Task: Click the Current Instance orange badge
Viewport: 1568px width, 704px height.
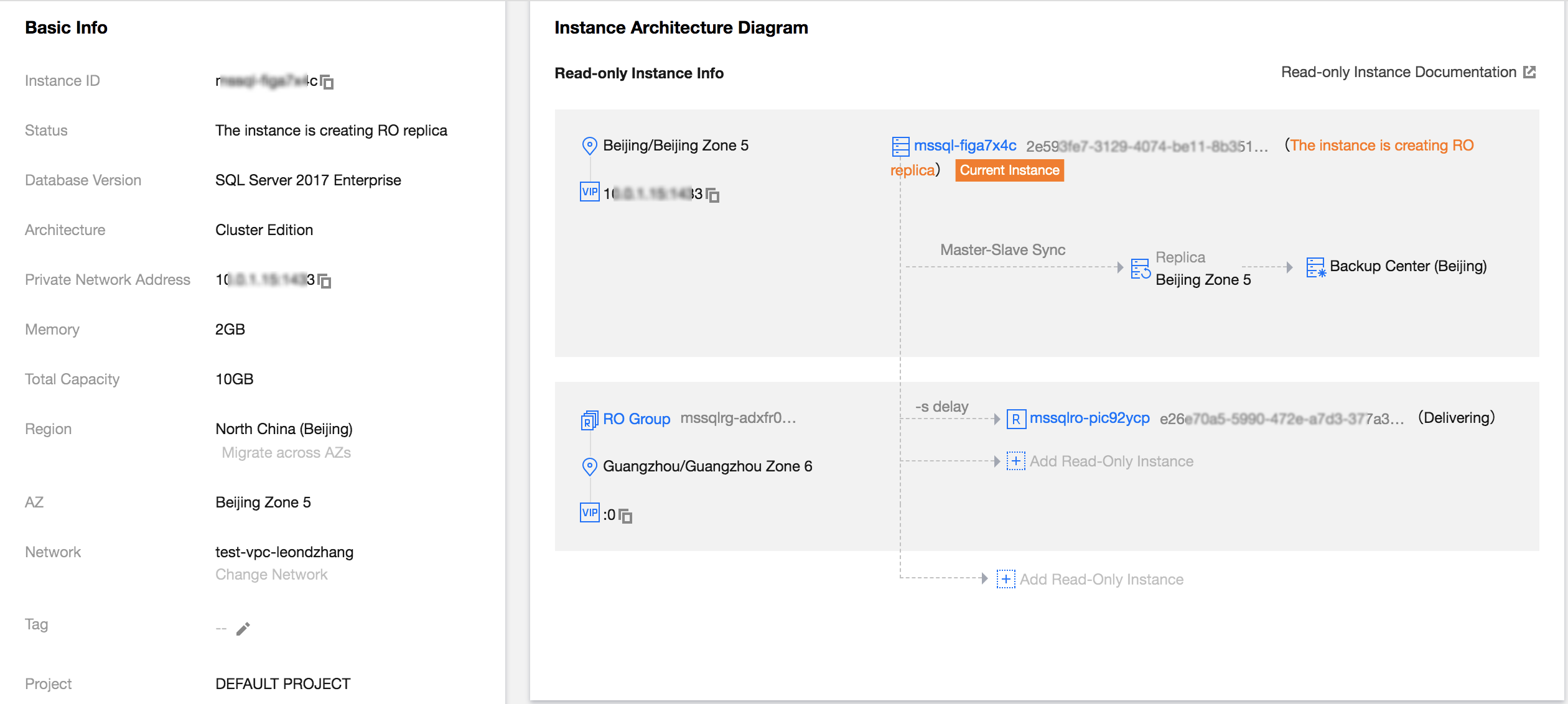Action: click(1009, 170)
